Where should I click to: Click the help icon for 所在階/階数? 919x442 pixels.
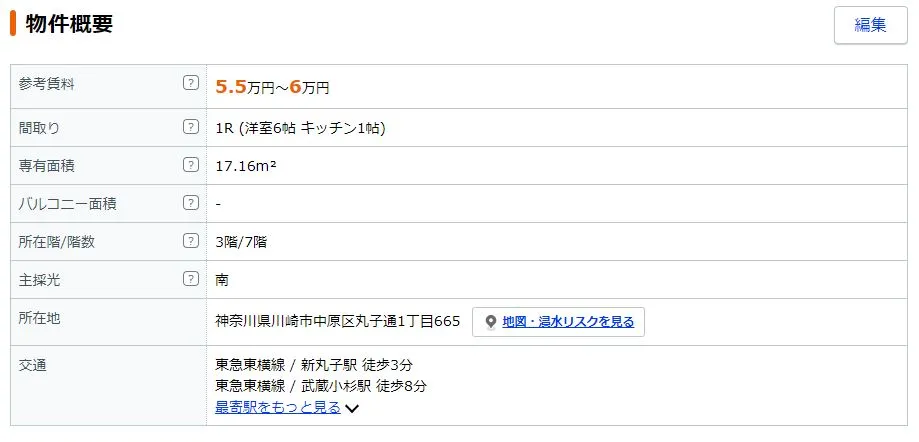191,241
